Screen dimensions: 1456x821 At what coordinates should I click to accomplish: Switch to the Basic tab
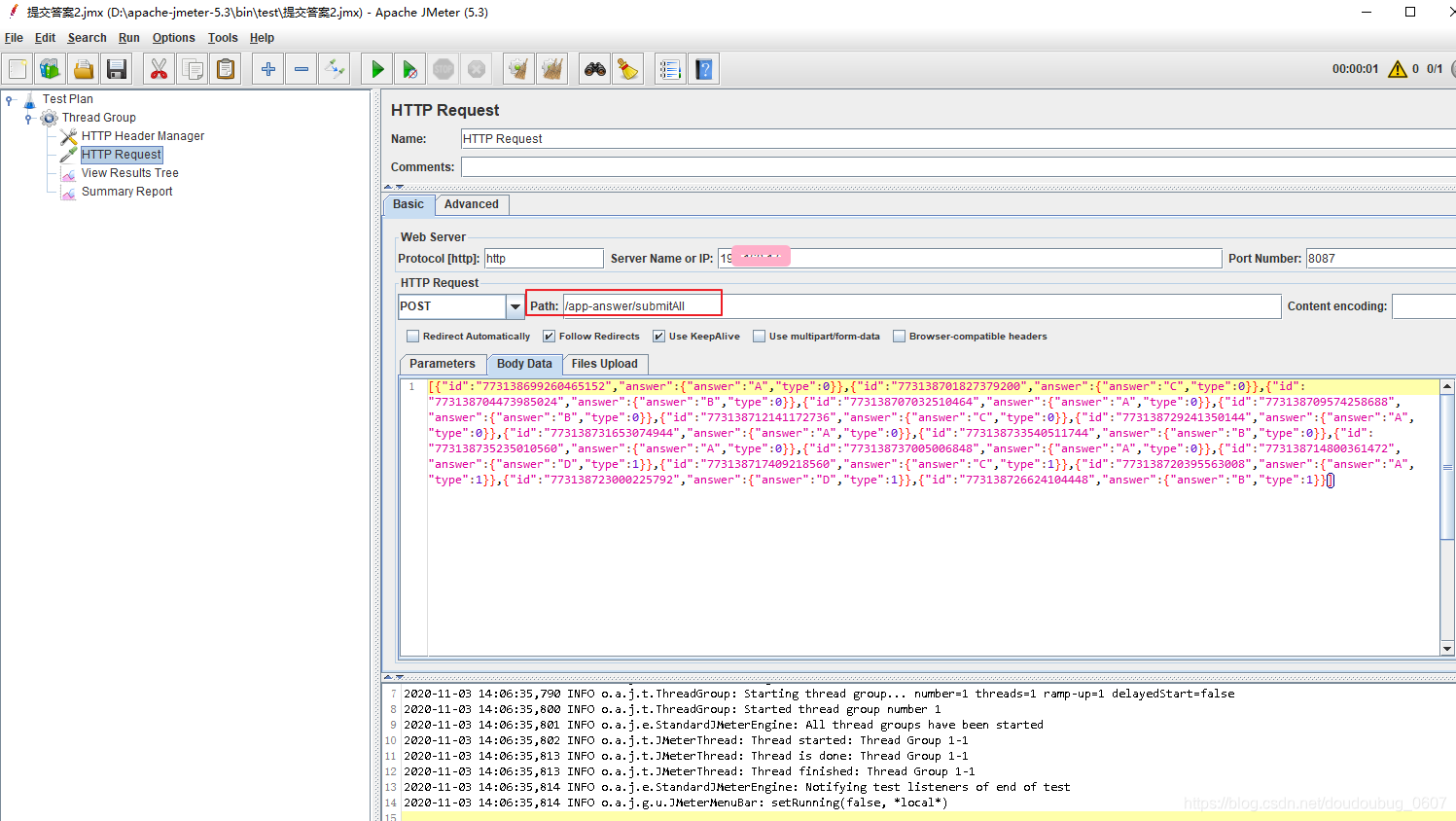pyautogui.click(x=408, y=204)
